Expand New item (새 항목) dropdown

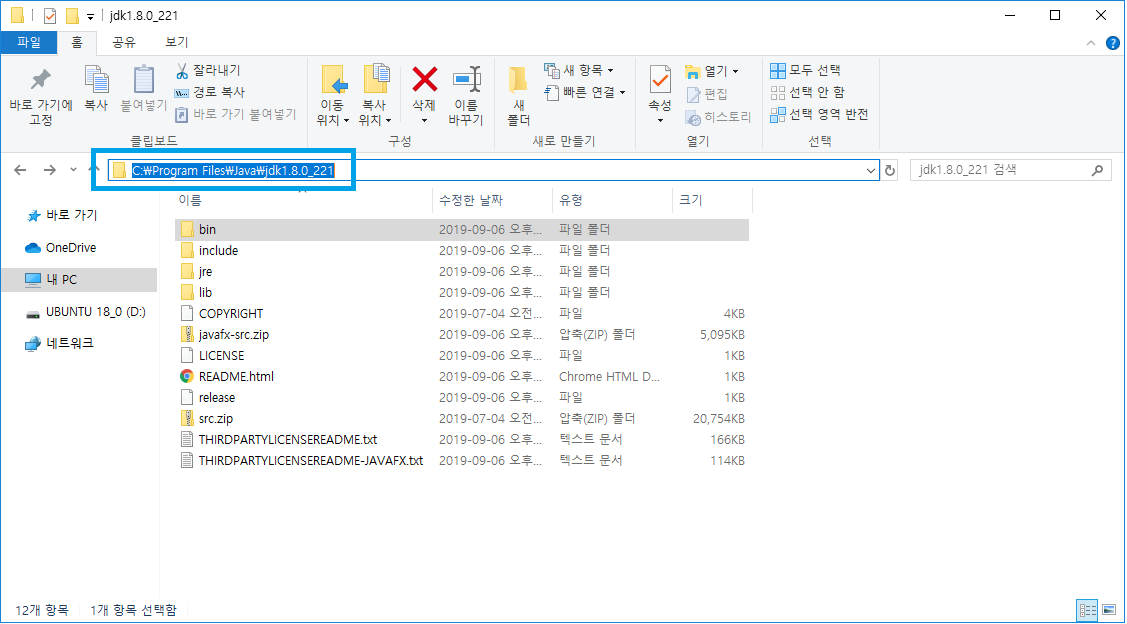[610, 70]
